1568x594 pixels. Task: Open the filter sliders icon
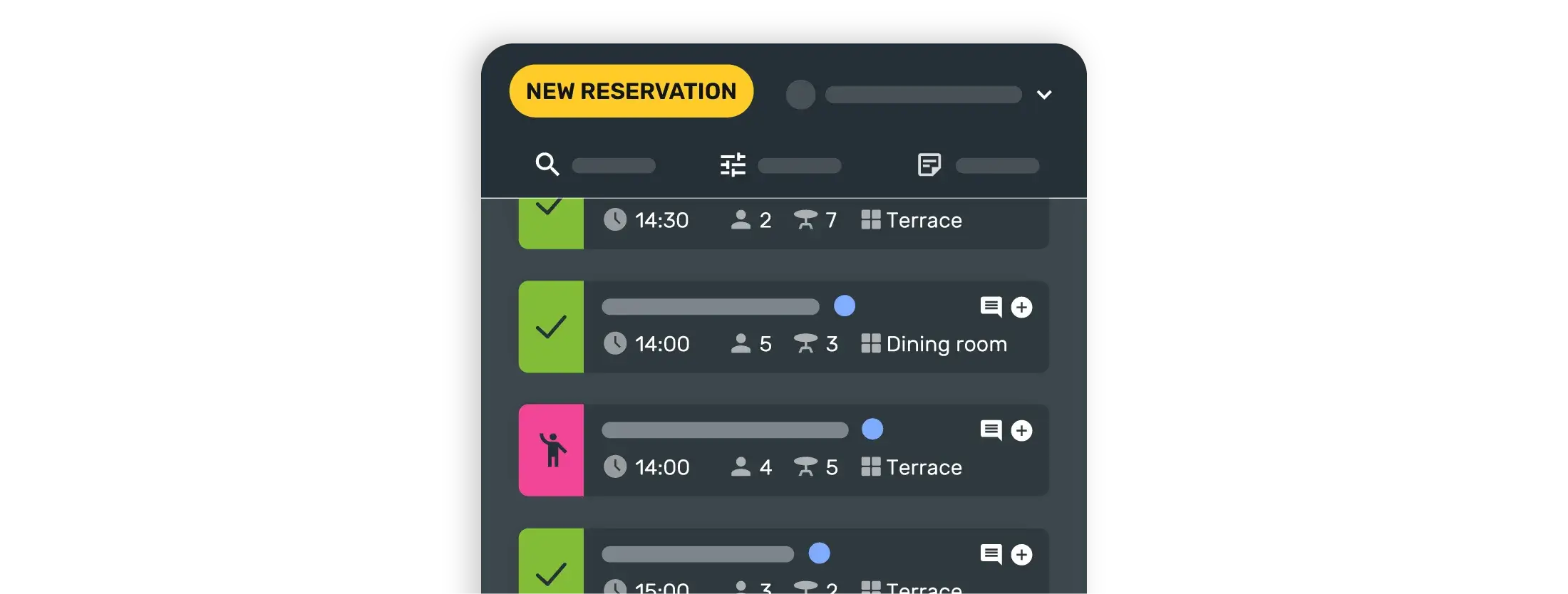[733, 165]
